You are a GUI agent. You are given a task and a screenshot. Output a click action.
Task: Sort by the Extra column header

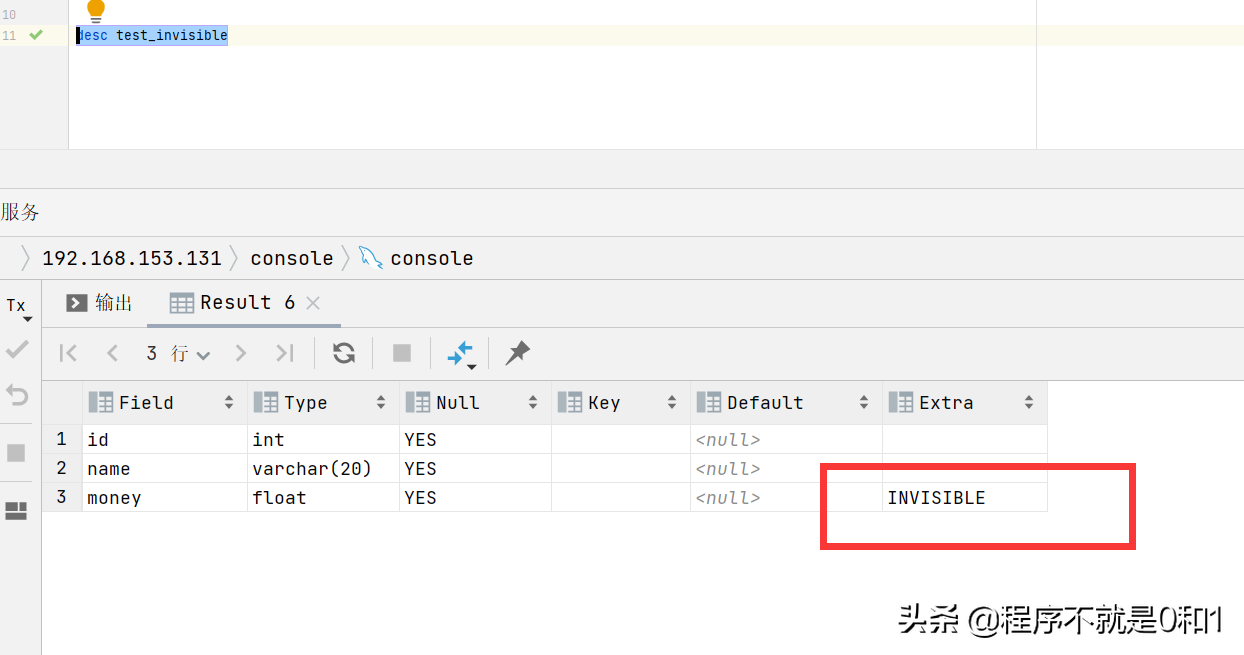click(x=945, y=403)
